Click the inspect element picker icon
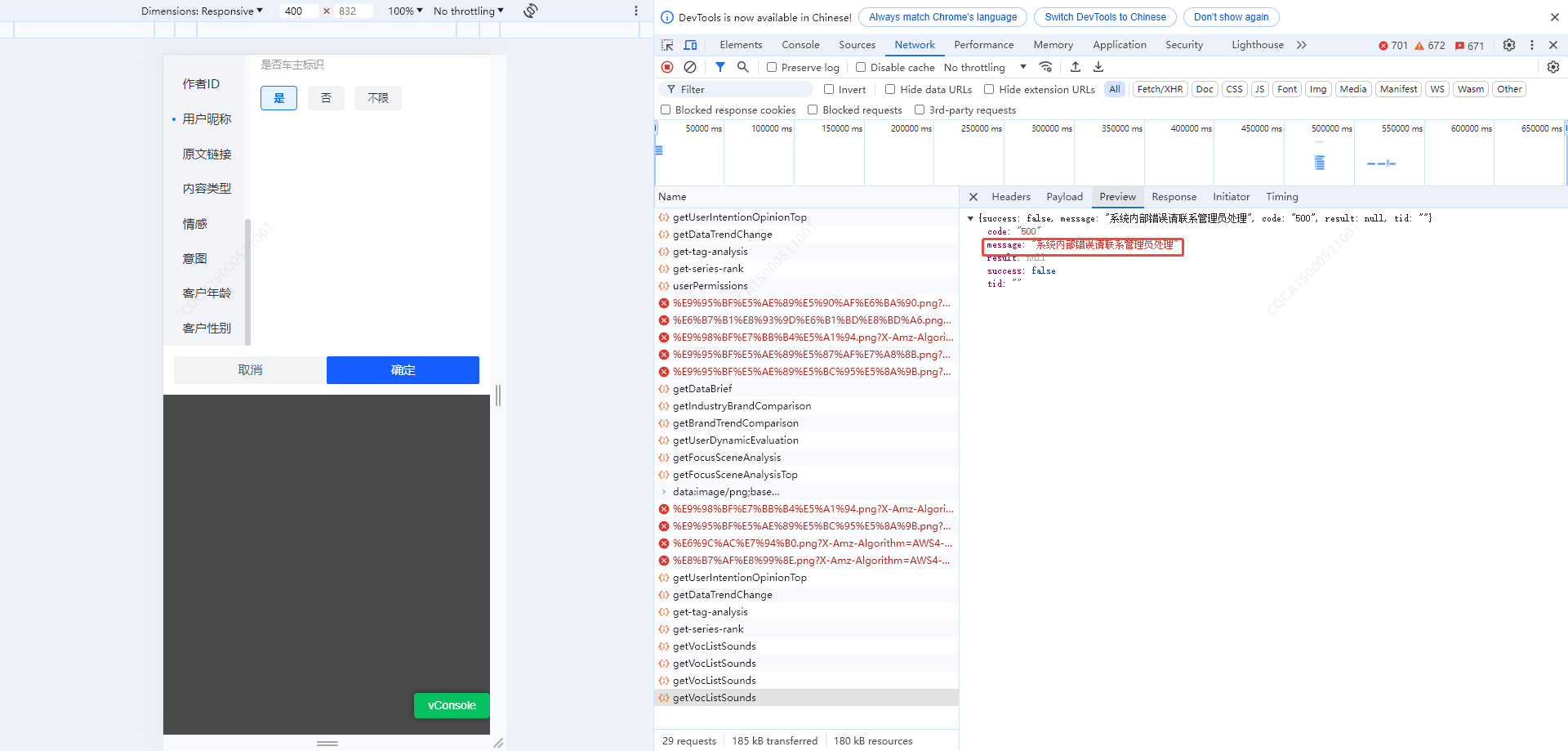The height and width of the screenshot is (751, 1568). (667, 45)
